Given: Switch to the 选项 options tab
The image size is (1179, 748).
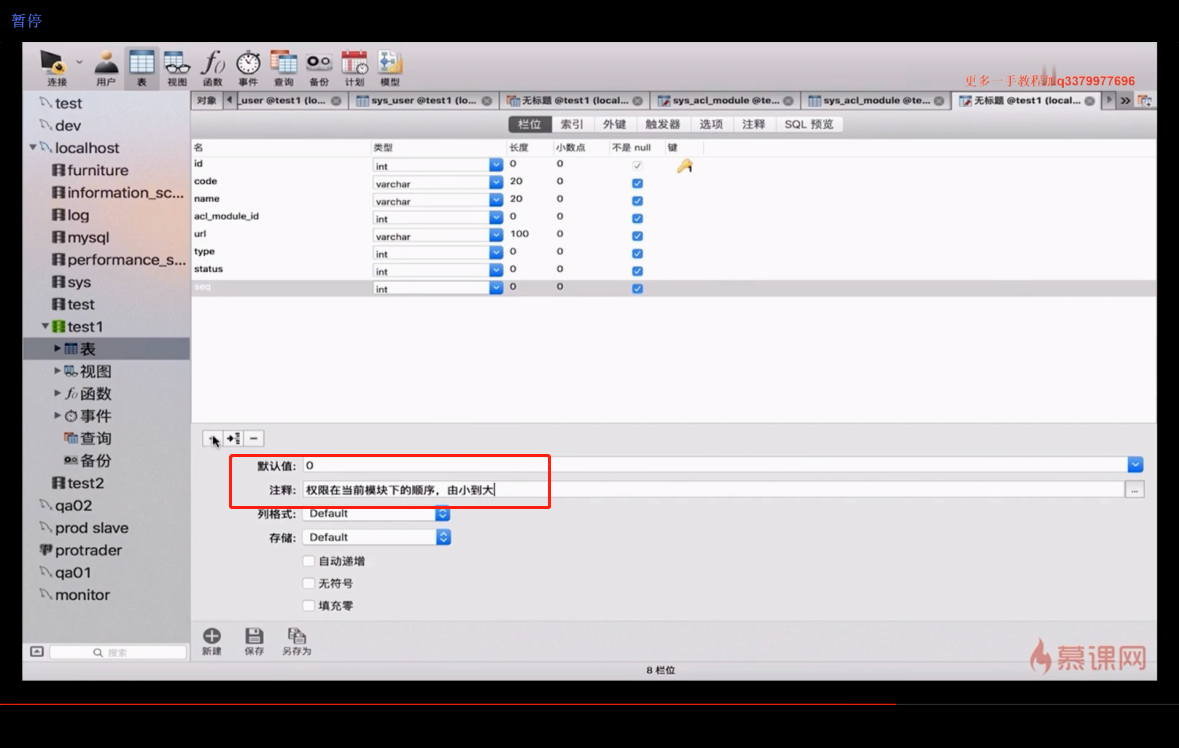Looking at the screenshot, I should click(711, 124).
